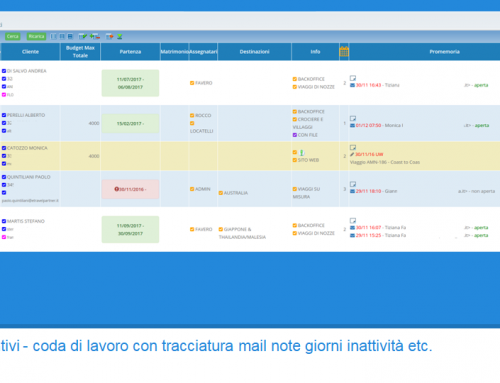Click the 4000 budget in PERELLI ALBERTO row
Image resolution: width=500 pixels, height=383 pixels.
pyautogui.click(x=94, y=123)
